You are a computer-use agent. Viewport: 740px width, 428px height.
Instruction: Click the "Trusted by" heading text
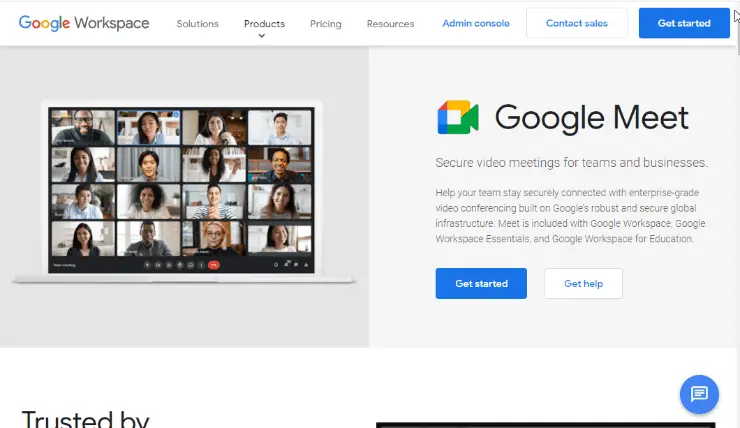coord(85,419)
